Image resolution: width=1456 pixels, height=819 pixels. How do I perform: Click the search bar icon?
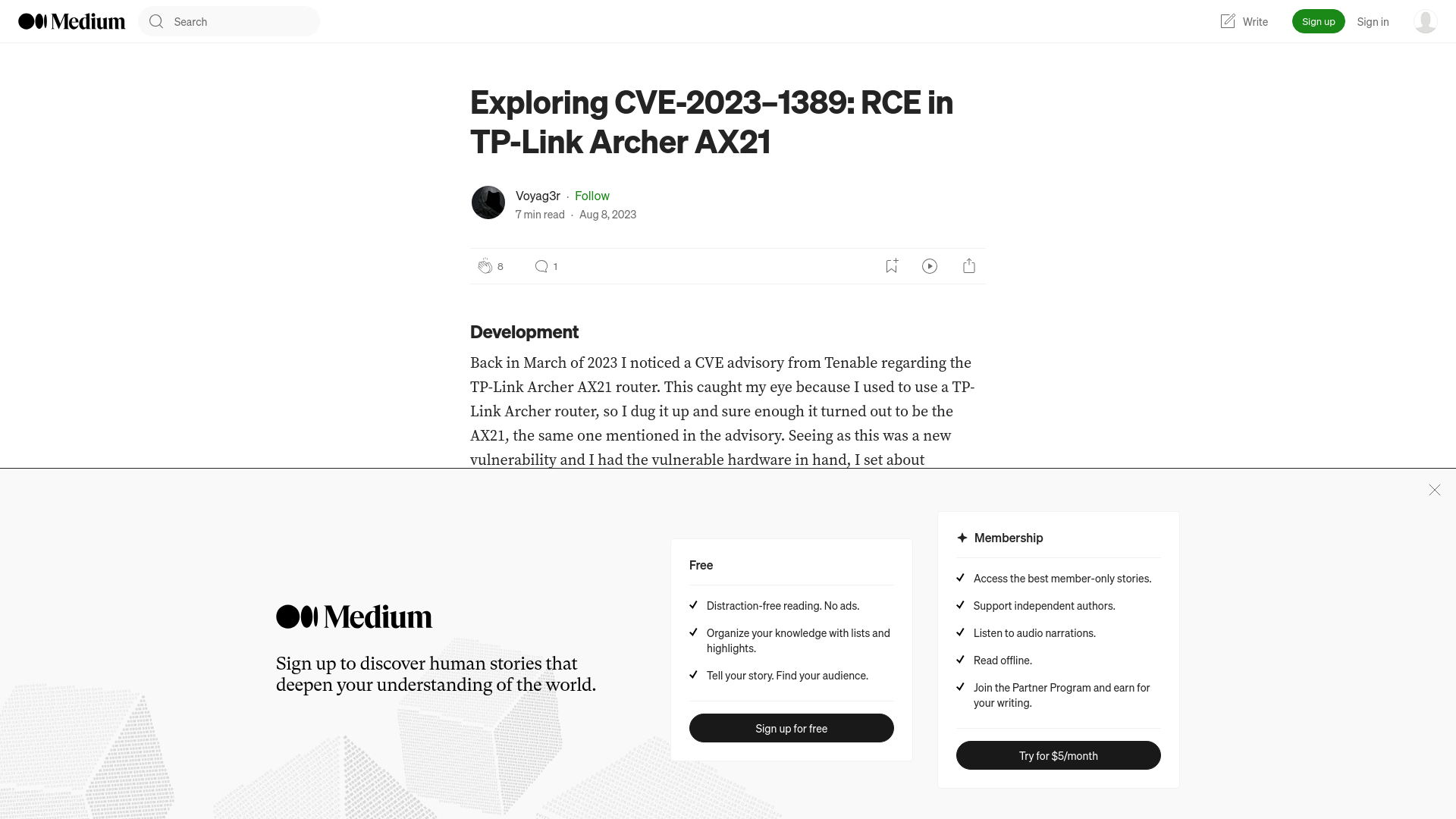click(157, 21)
